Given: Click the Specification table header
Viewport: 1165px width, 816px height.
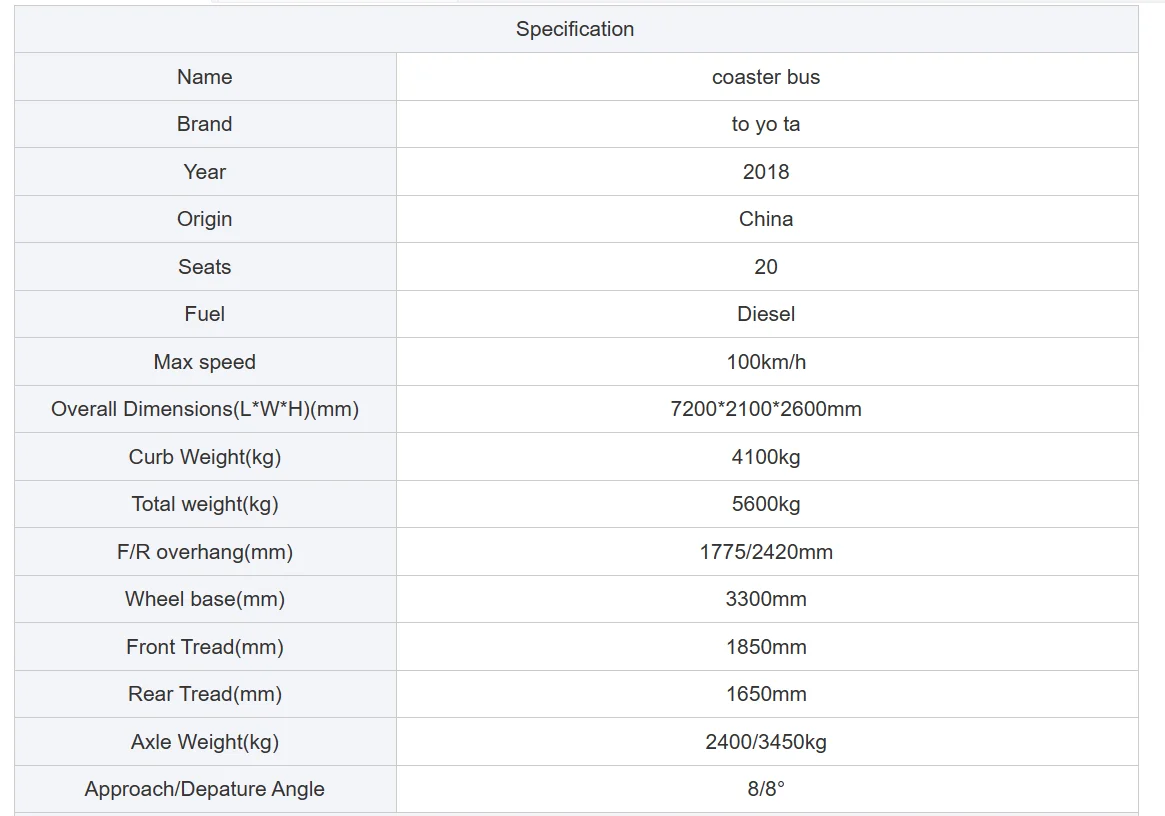Looking at the screenshot, I should (x=575, y=29).
